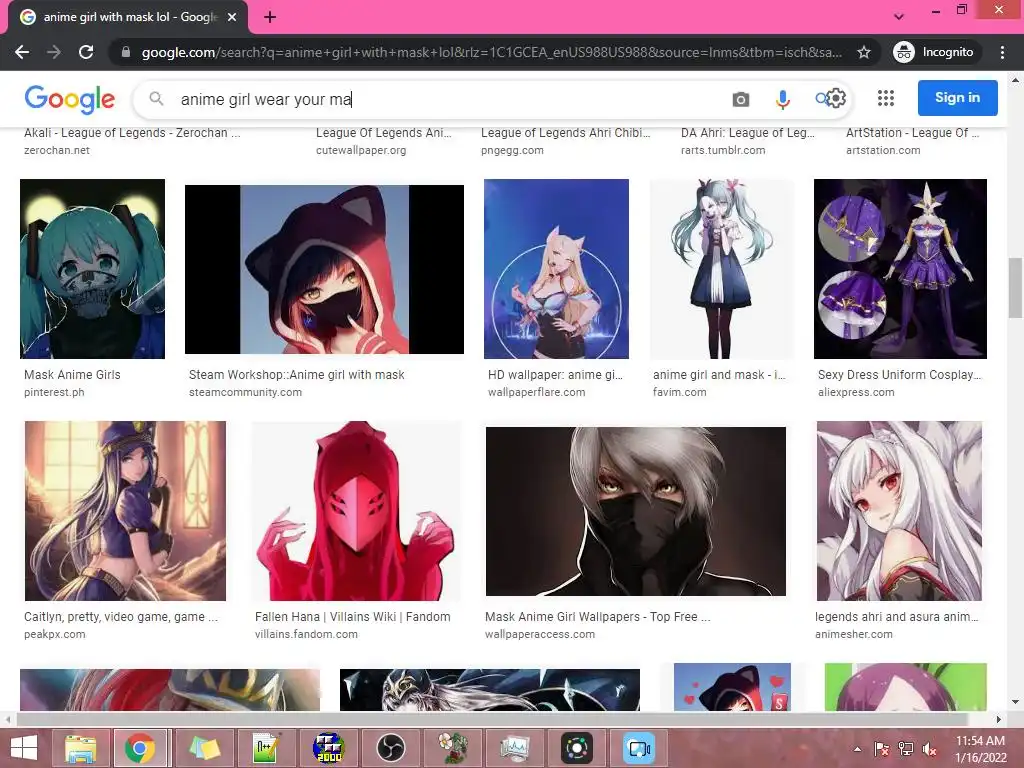Click the wallpaperflare.com source text
Screen dimensions: 1024x768
[x=536, y=392]
